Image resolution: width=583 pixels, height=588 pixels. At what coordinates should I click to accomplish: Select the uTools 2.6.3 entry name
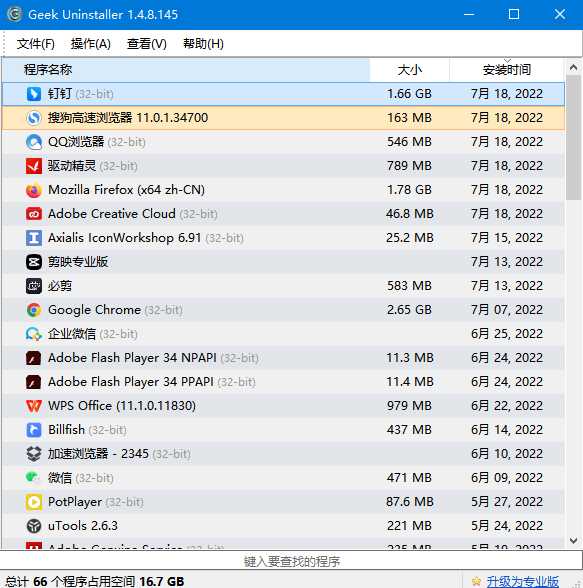coord(83,526)
